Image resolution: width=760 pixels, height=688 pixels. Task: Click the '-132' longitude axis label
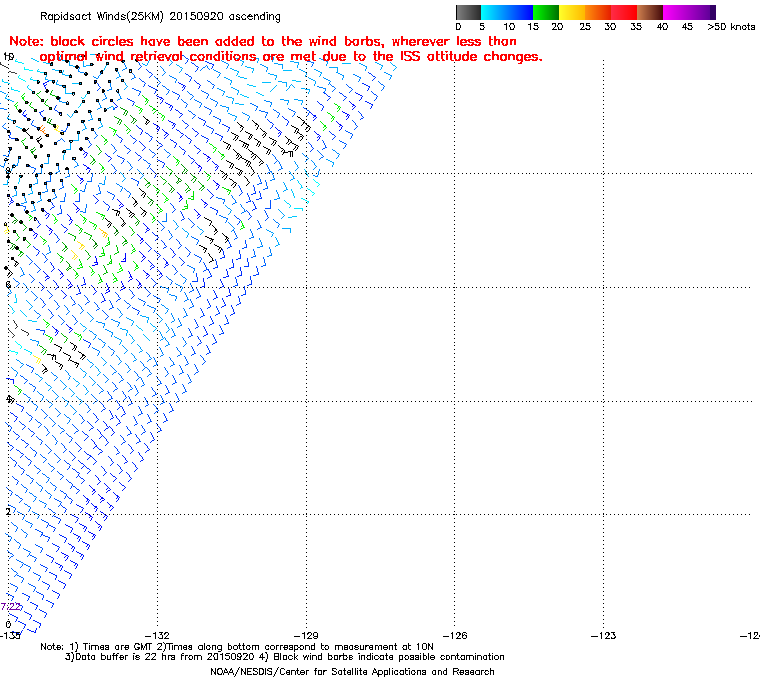pyautogui.click(x=158, y=635)
